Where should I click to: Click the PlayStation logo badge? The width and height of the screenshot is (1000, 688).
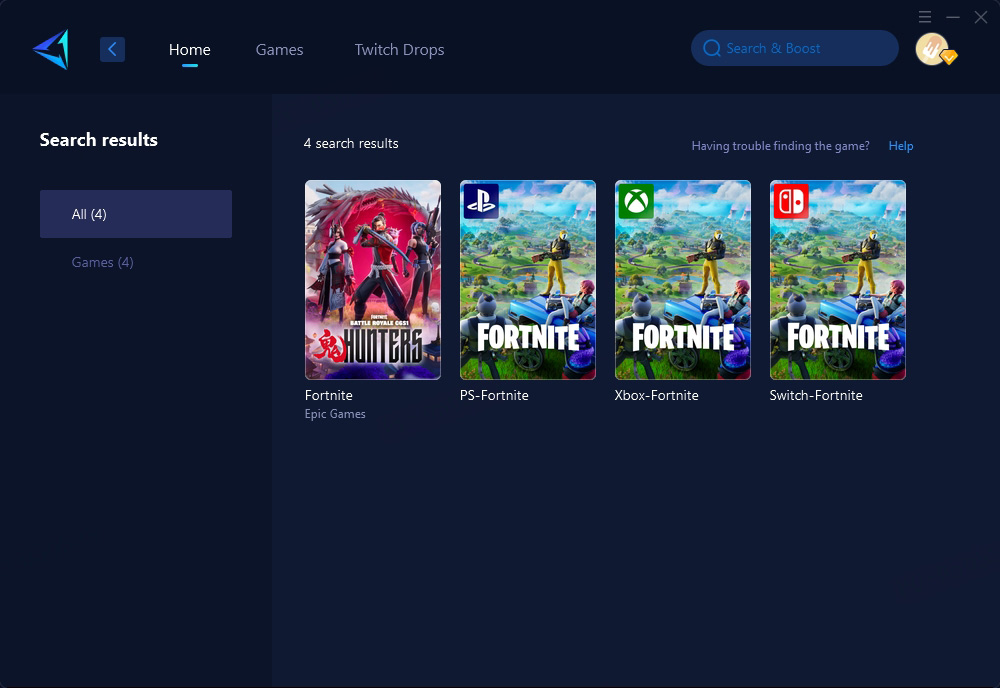pyautogui.click(x=481, y=201)
